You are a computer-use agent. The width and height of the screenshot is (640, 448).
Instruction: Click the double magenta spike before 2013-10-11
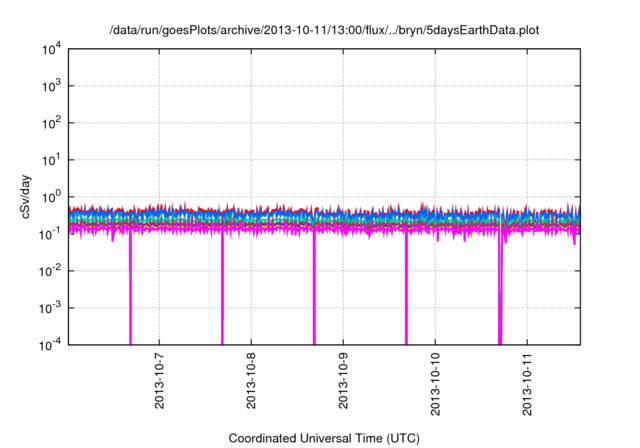click(x=500, y=288)
